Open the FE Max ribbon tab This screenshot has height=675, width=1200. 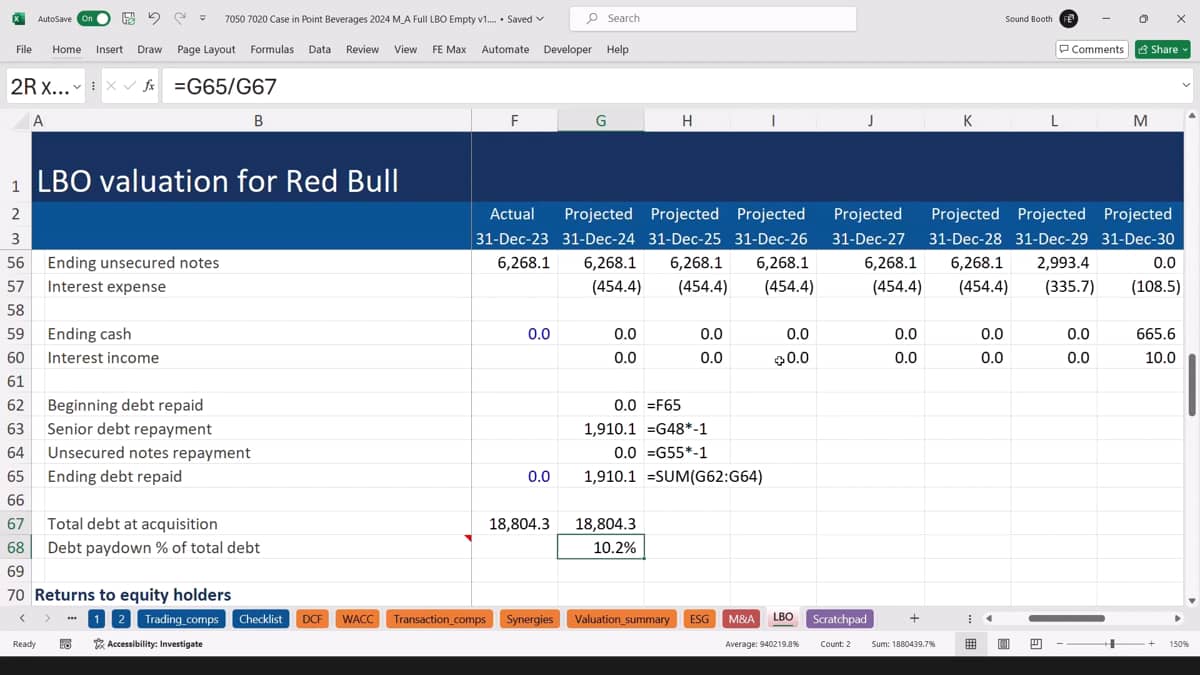(x=449, y=49)
